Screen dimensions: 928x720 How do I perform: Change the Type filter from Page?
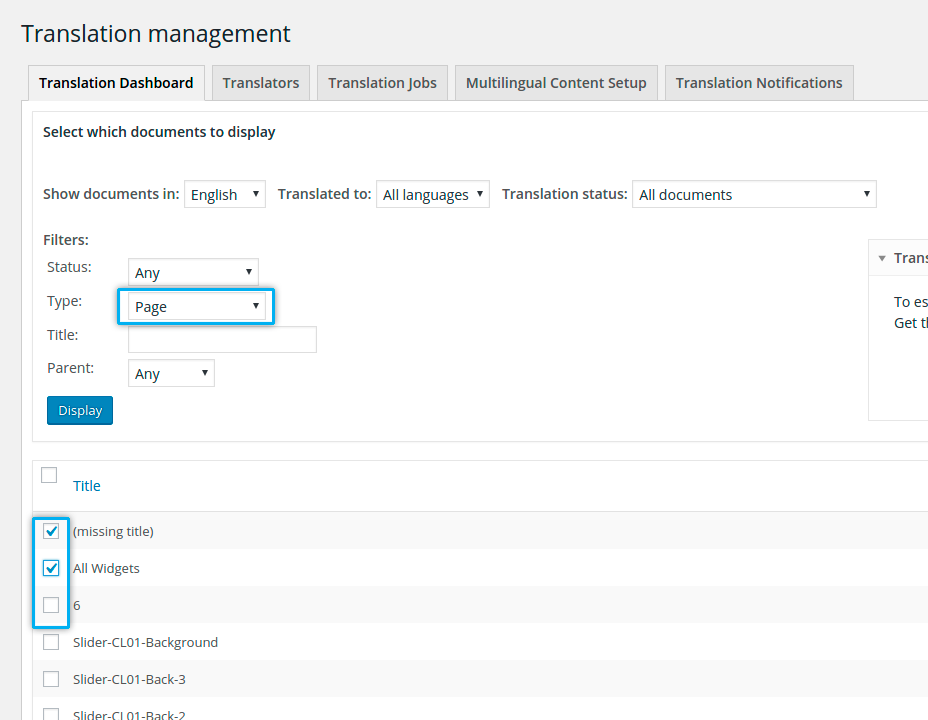tap(196, 306)
